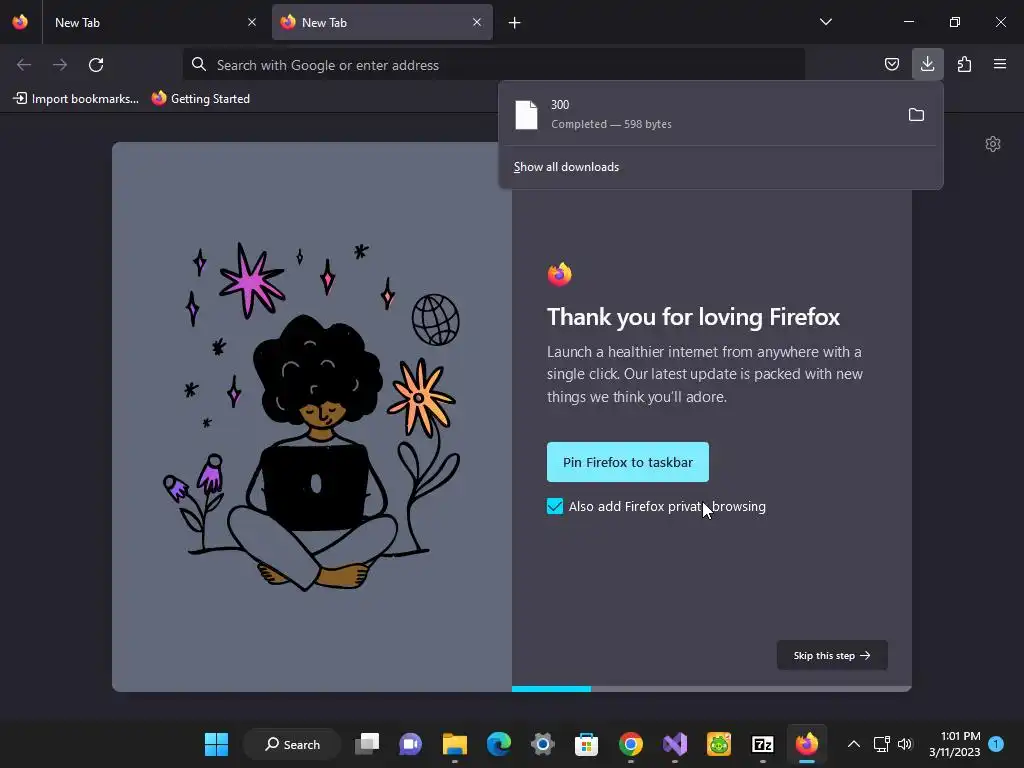
Task: Uncheck Also add Firefox private browsing
Action: pyautogui.click(x=554, y=506)
